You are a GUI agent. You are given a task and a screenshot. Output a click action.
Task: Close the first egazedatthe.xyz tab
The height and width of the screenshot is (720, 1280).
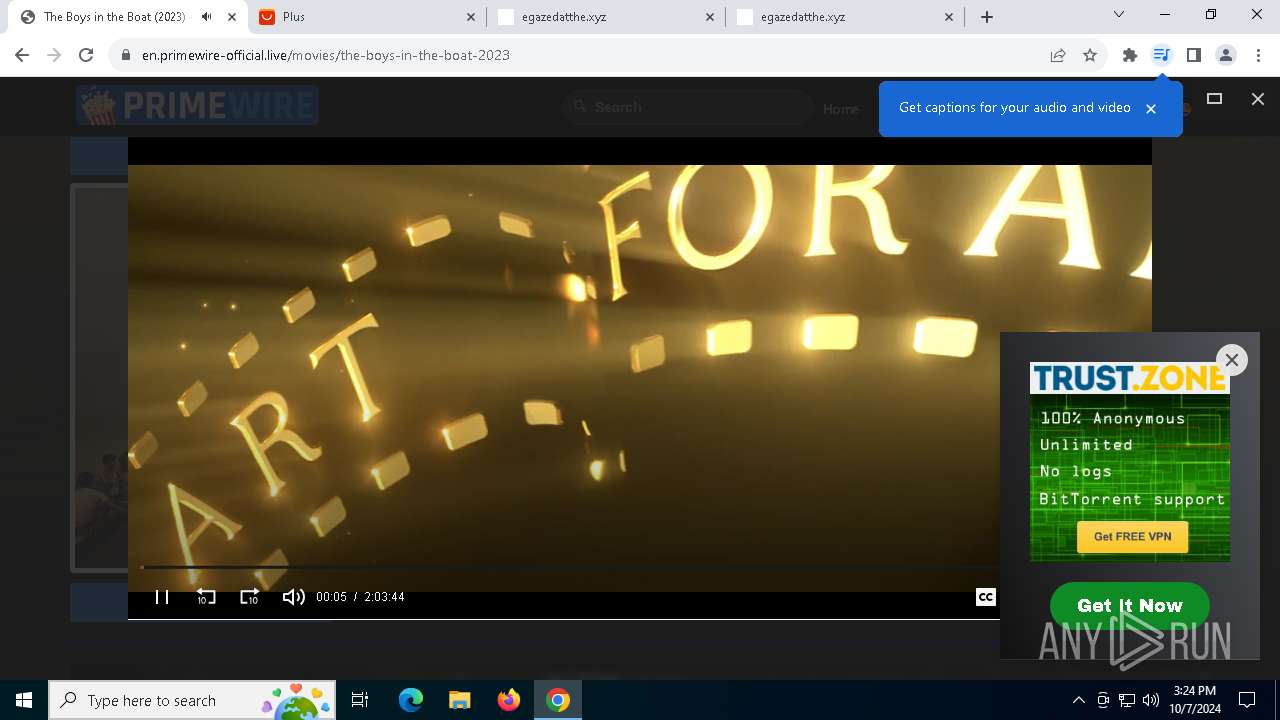(711, 17)
